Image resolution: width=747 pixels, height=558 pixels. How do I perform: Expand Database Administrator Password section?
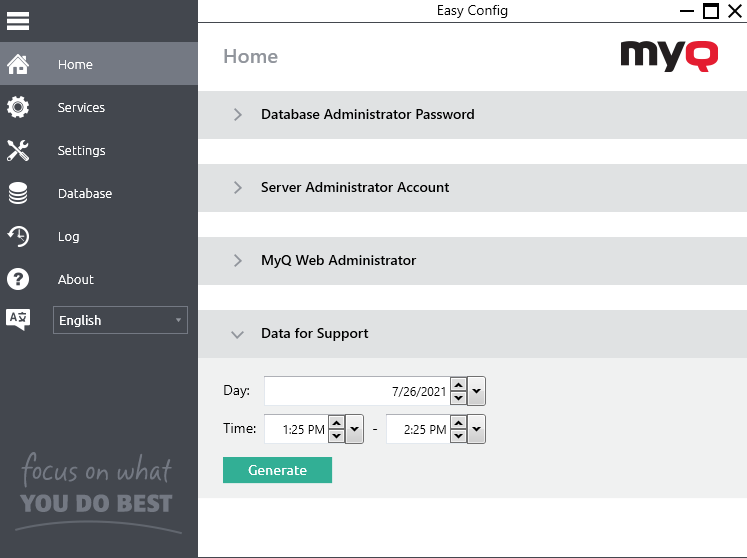(238, 115)
